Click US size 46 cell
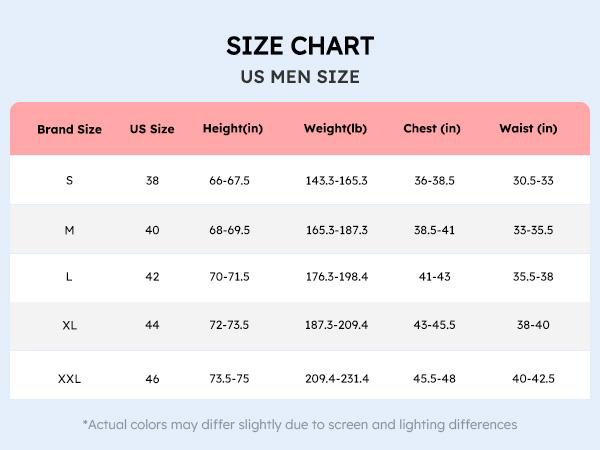Viewport: 600px width, 450px height. point(152,379)
